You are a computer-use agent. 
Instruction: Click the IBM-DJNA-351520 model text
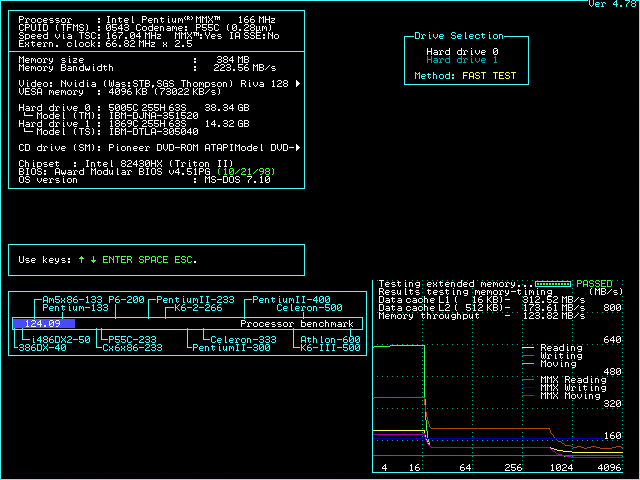pyautogui.click(x=153, y=116)
